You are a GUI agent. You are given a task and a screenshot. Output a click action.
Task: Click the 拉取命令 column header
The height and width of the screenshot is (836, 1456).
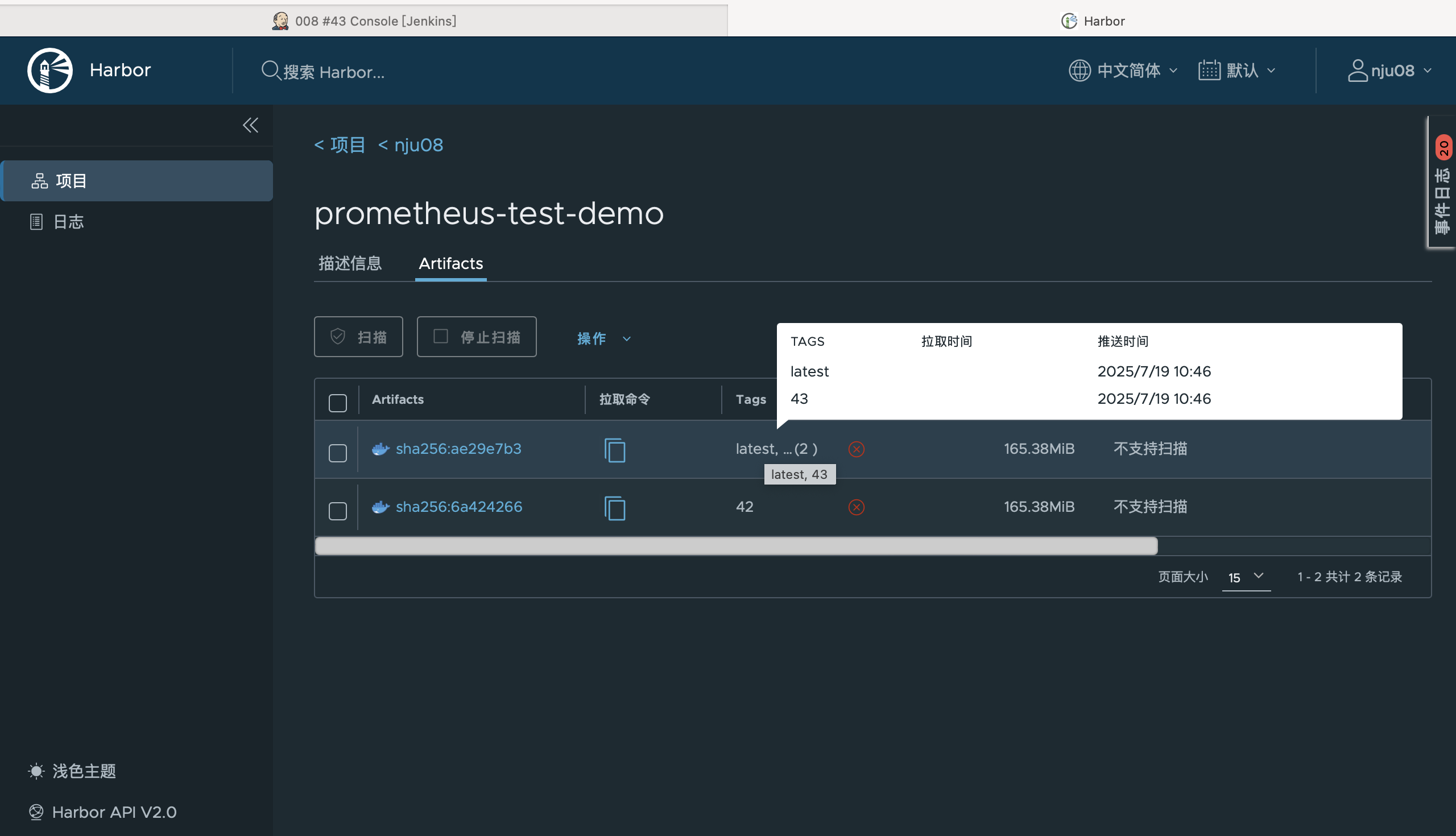tap(624, 399)
